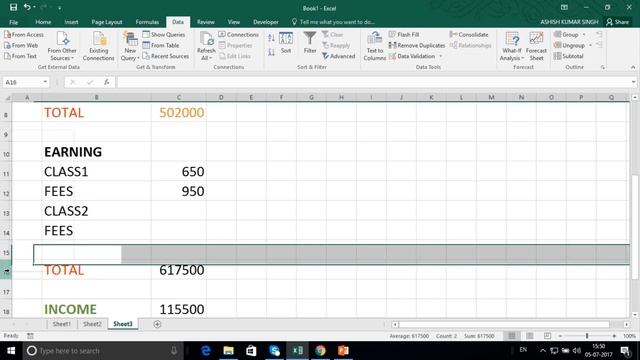640x360 pixels.
Task: Expand Data Validation dropdown arrow
Action: tap(440, 56)
